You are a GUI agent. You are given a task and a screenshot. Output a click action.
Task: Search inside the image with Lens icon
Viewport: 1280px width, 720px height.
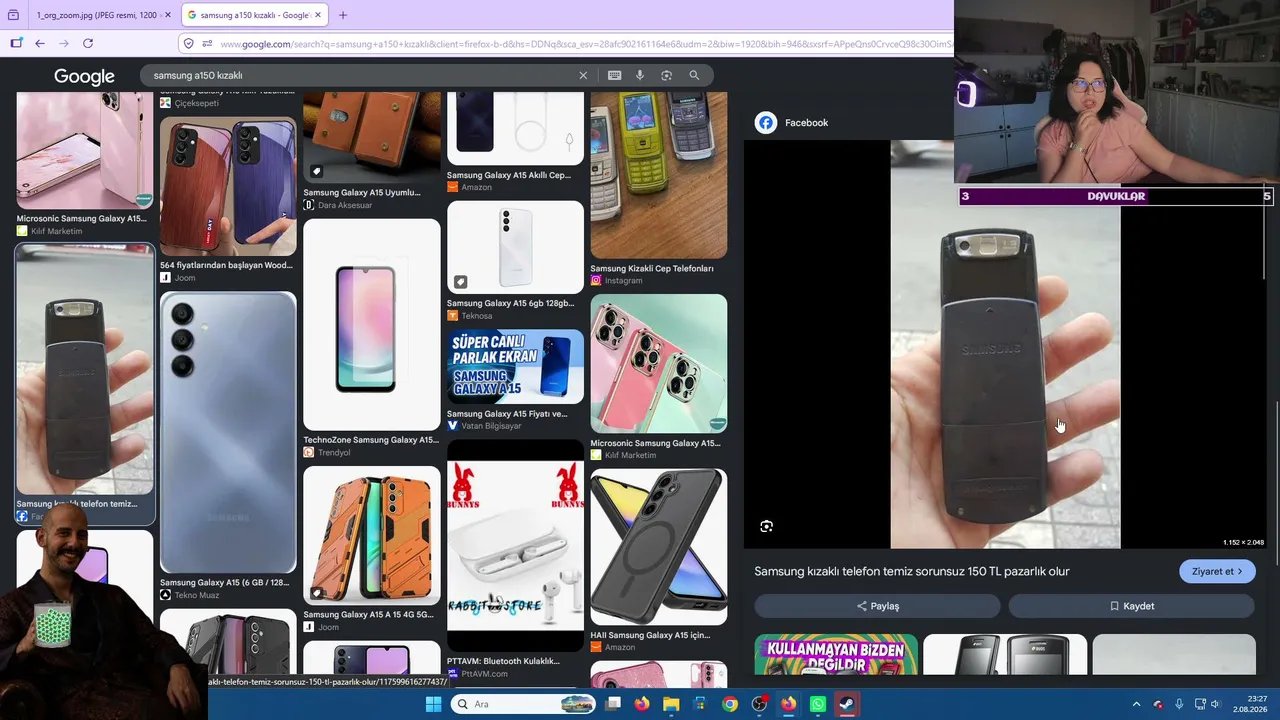(x=767, y=527)
